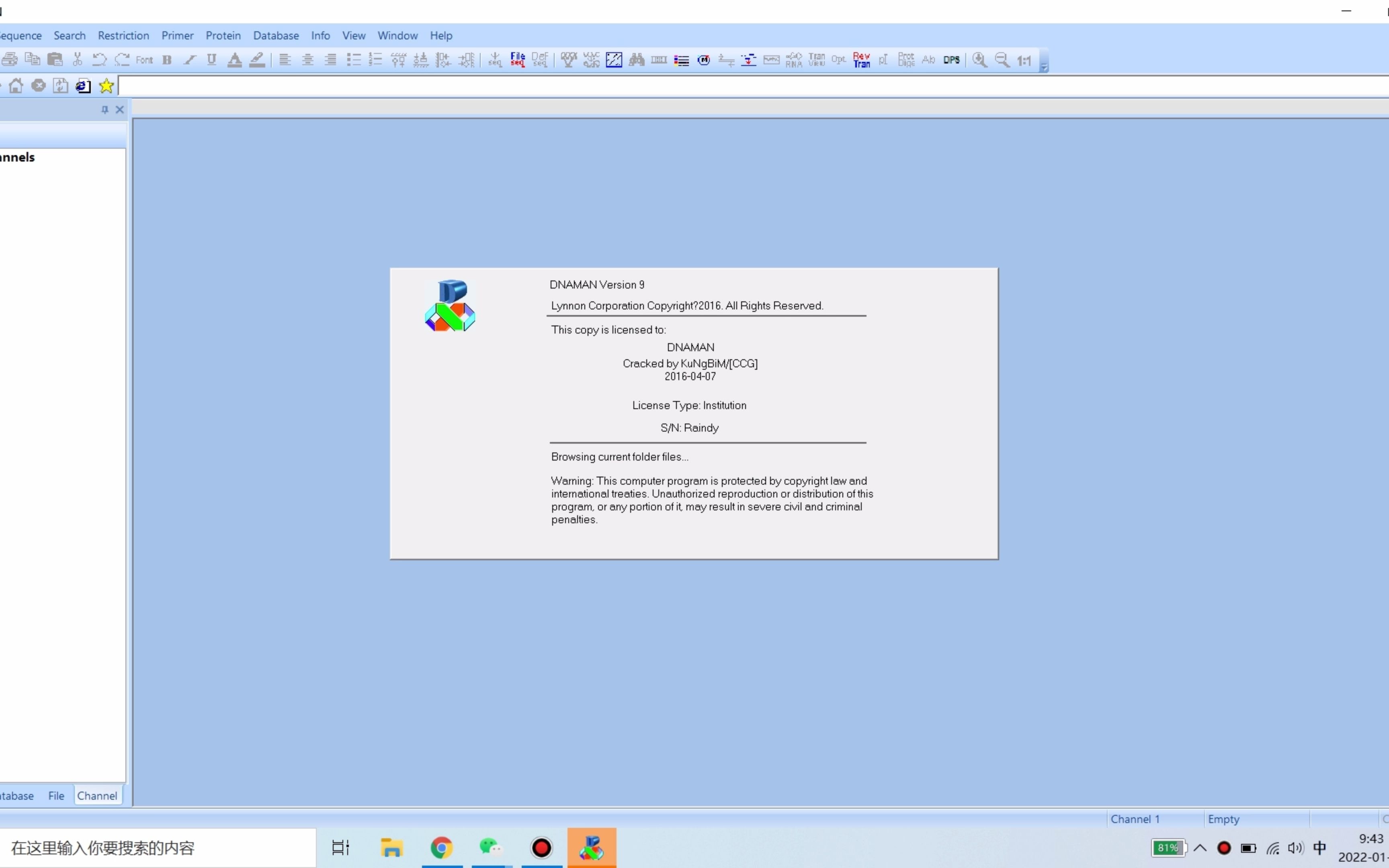Click the zoom in magnifier icon
Image resolution: width=1389 pixels, height=868 pixels.
980,60
